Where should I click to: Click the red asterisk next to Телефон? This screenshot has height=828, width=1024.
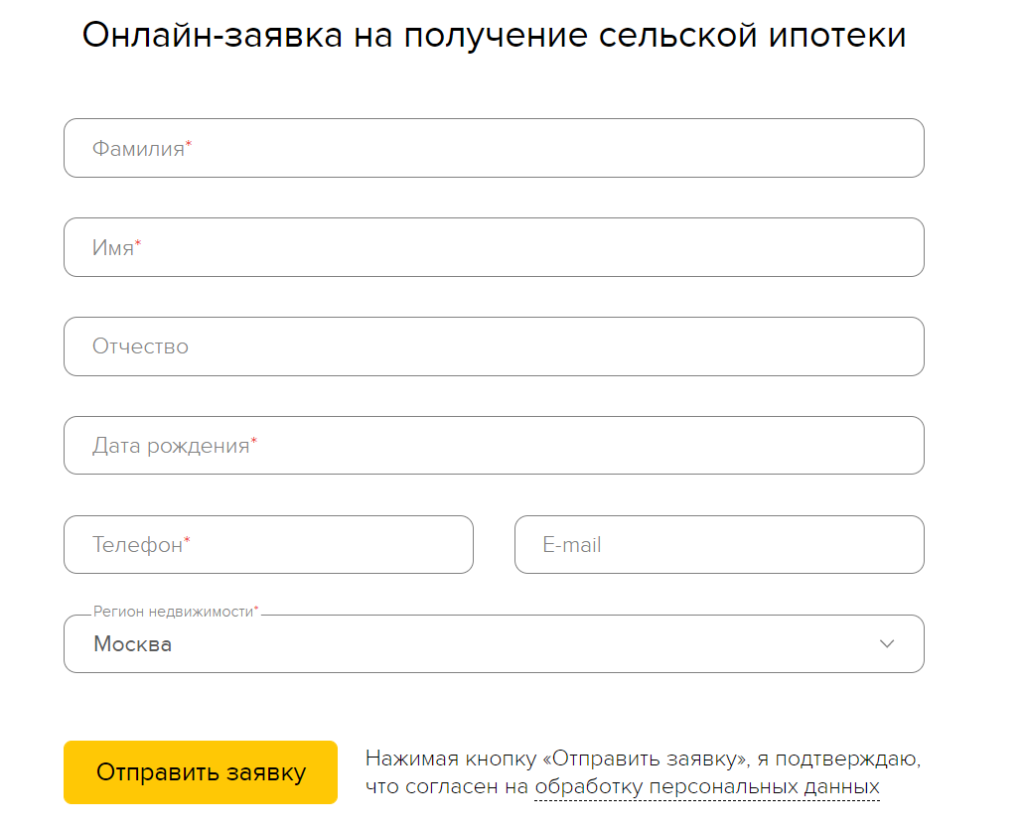click(x=187, y=542)
